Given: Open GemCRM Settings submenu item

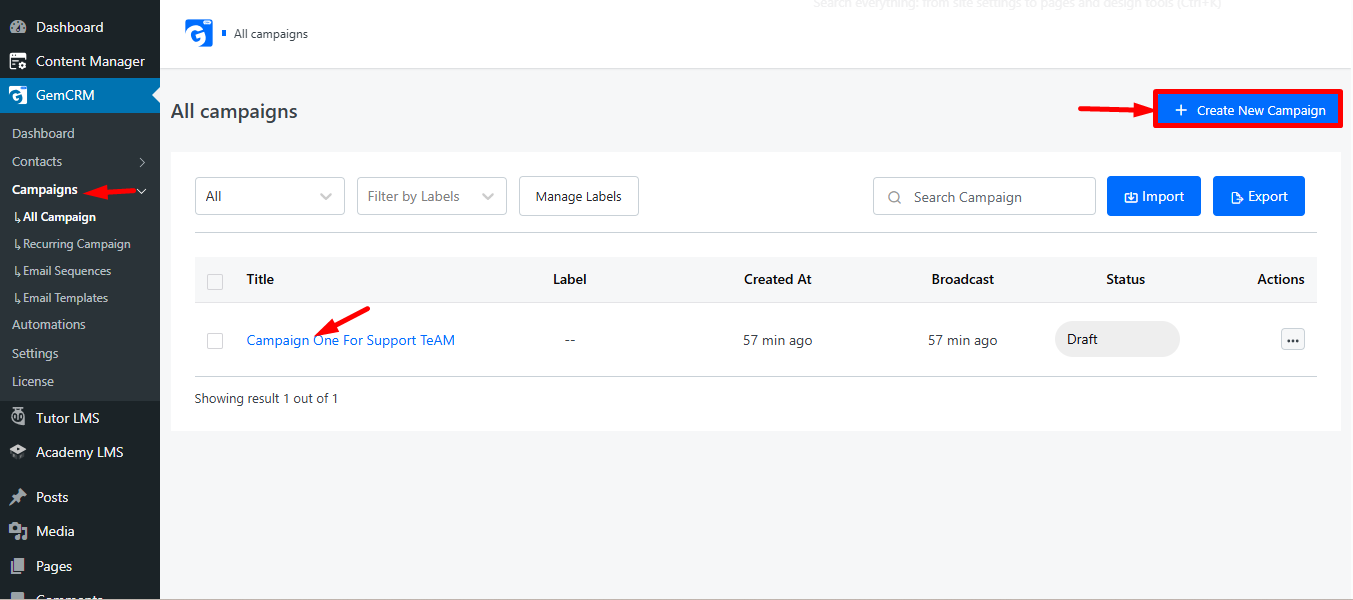Looking at the screenshot, I should pyautogui.click(x=35, y=353).
